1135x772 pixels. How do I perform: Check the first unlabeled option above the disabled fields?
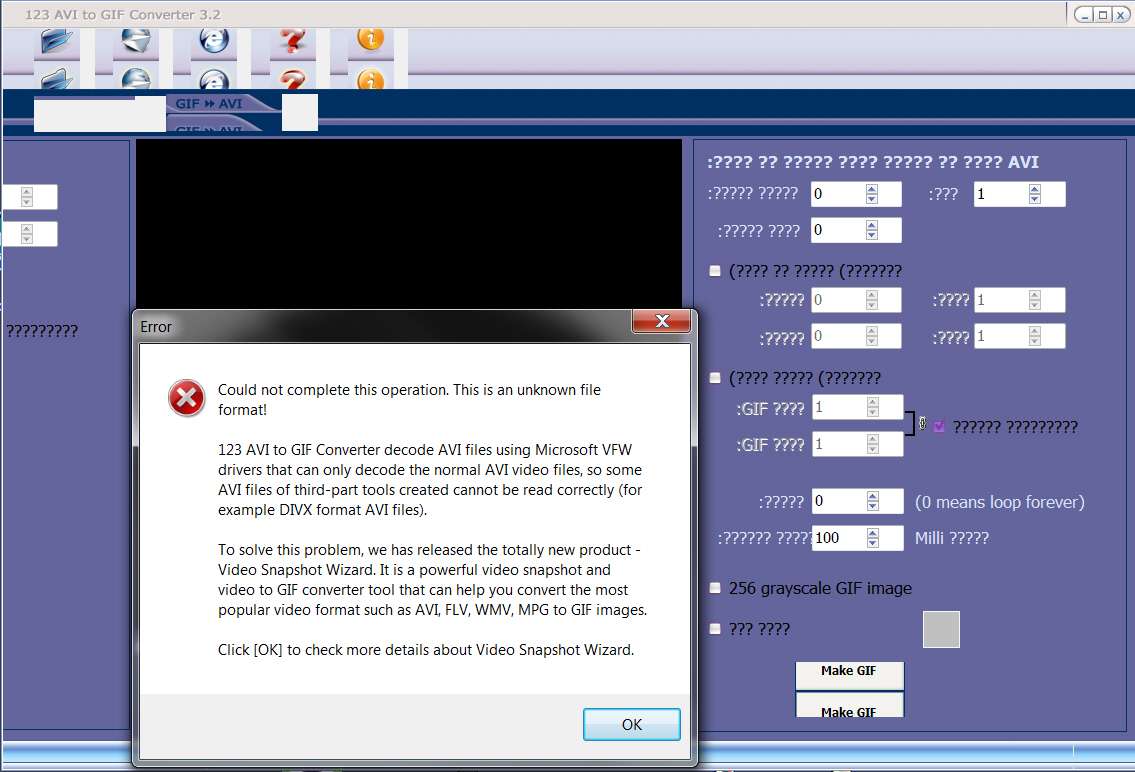point(715,271)
